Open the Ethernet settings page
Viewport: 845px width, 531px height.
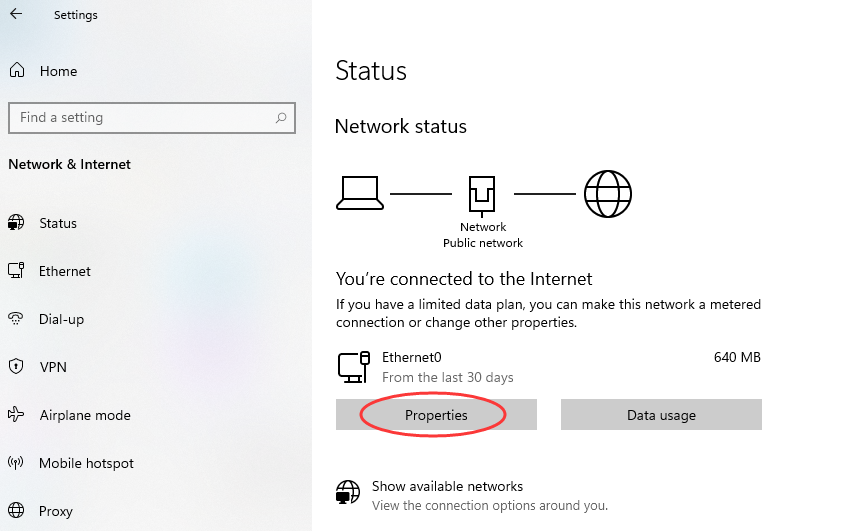(x=65, y=271)
